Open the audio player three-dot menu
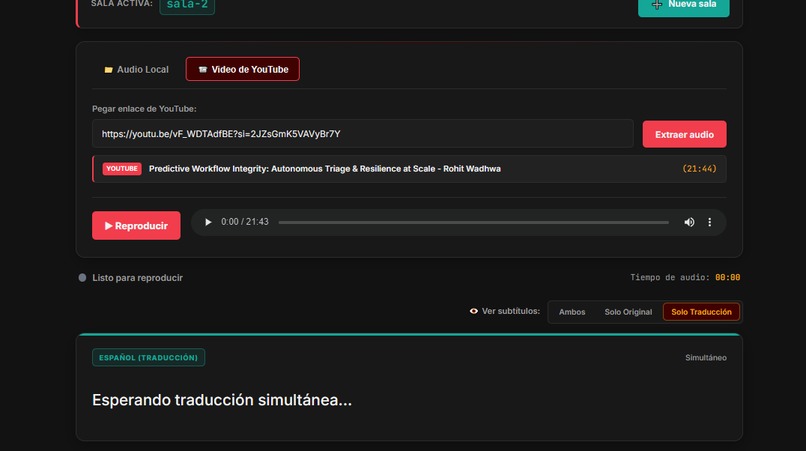 (709, 222)
